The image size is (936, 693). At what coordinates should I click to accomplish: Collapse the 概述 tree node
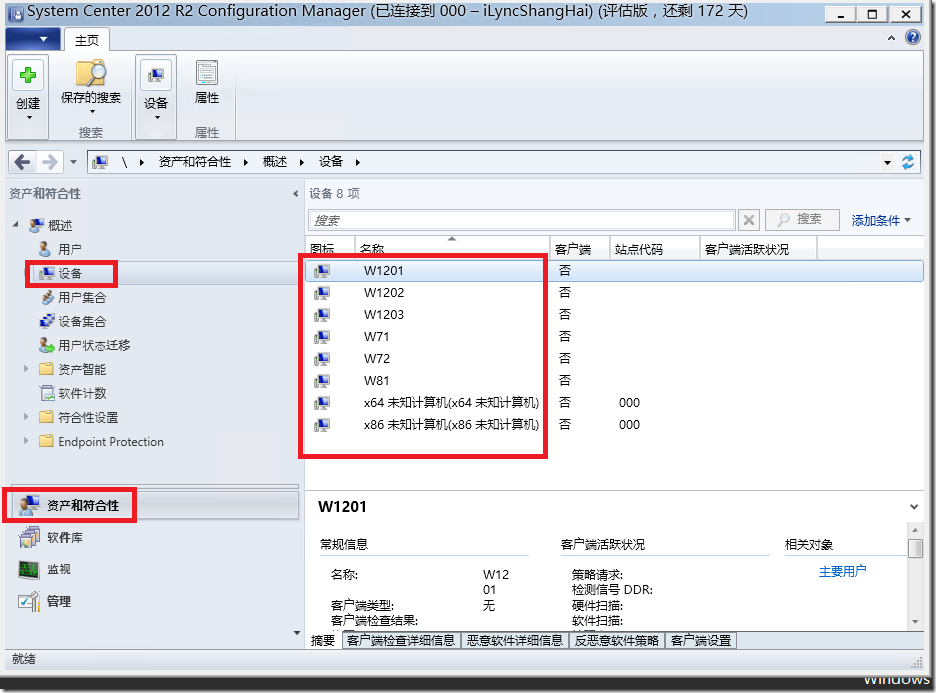[16, 224]
